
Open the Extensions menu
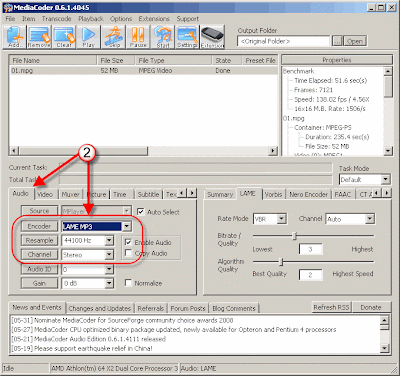pos(154,19)
